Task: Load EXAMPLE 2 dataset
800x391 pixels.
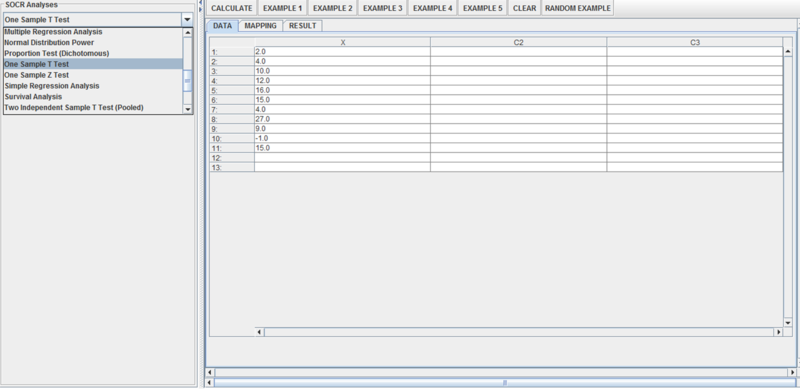Action: click(333, 9)
